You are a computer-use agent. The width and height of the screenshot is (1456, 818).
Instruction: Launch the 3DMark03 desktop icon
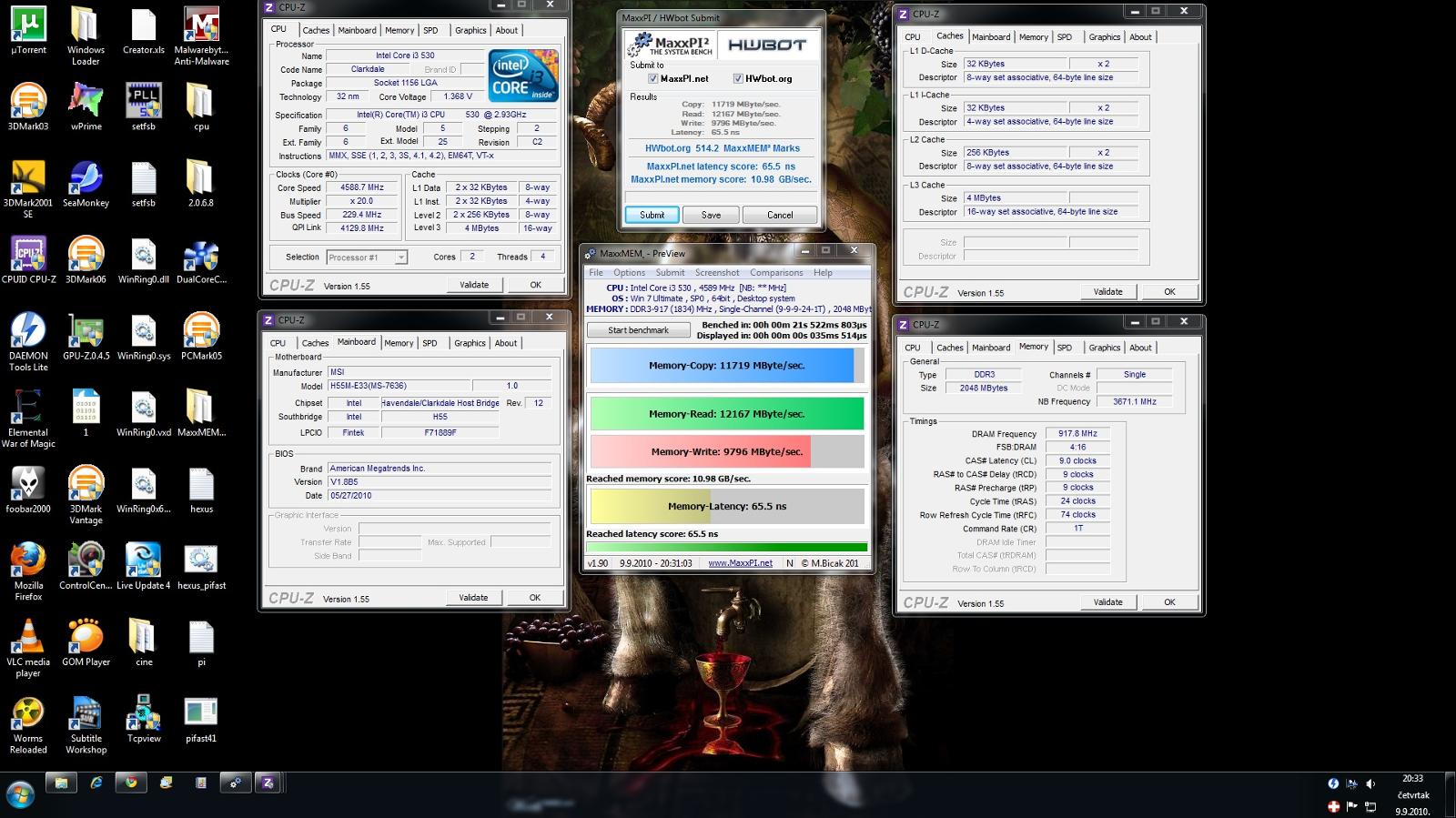tap(28, 107)
